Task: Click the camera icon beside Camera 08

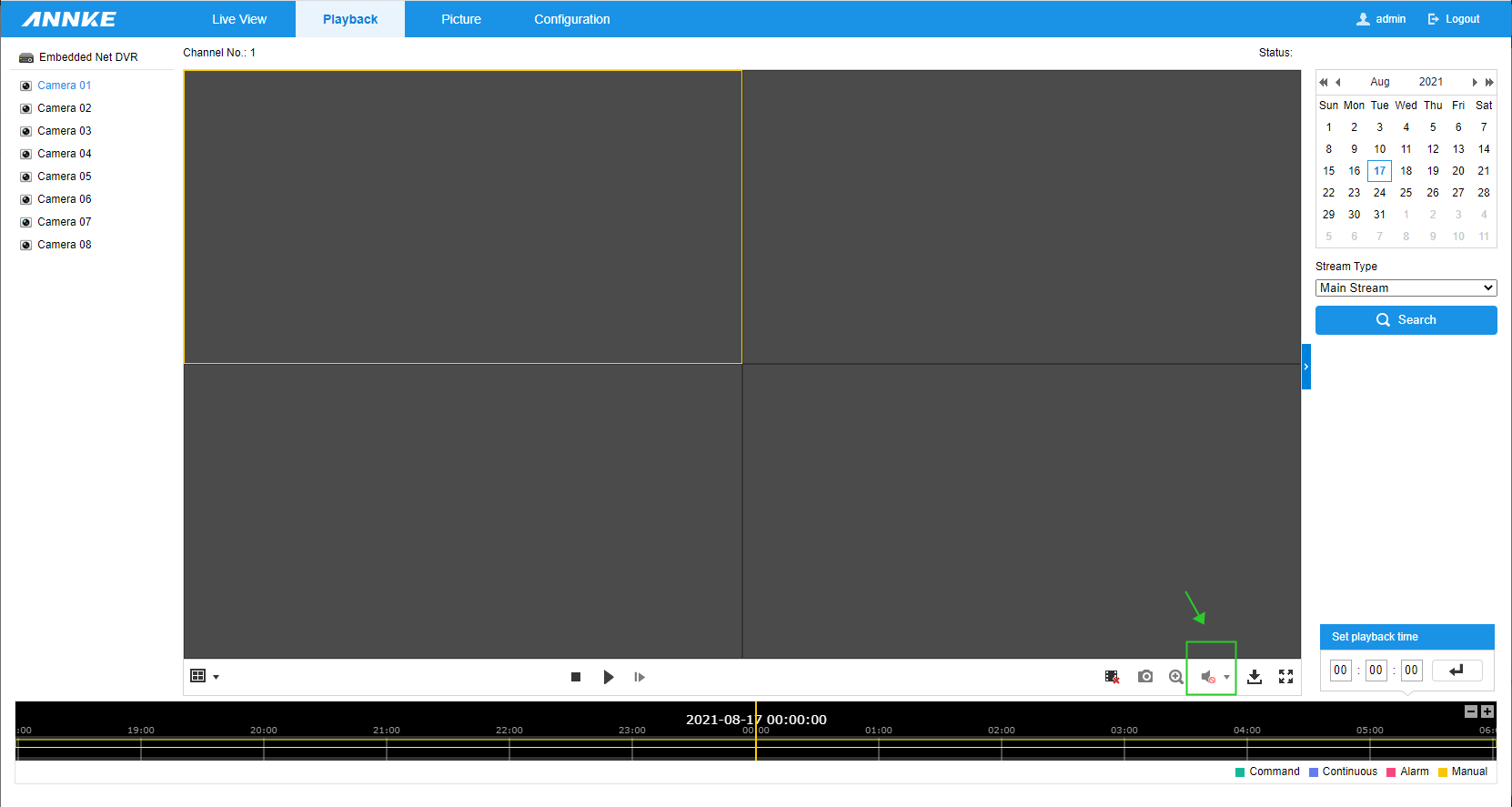Action: 26,246
